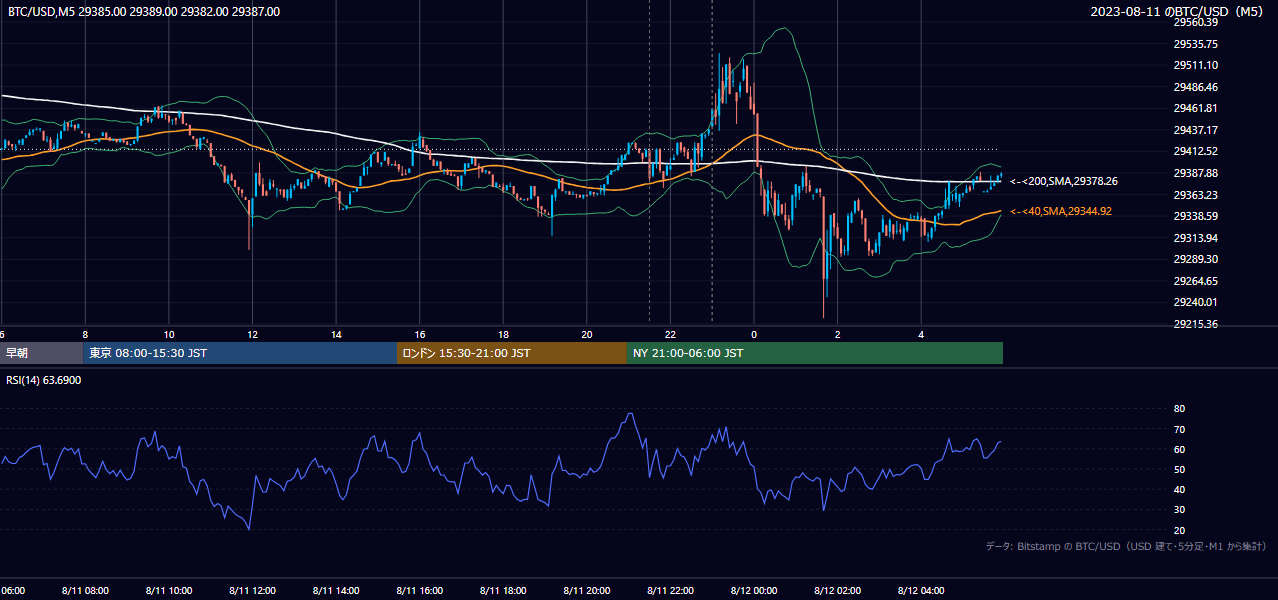This screenshot has height=600, width=1278.
Task: Click price axis value 29437.17
Action: [x=1195, y=130]
